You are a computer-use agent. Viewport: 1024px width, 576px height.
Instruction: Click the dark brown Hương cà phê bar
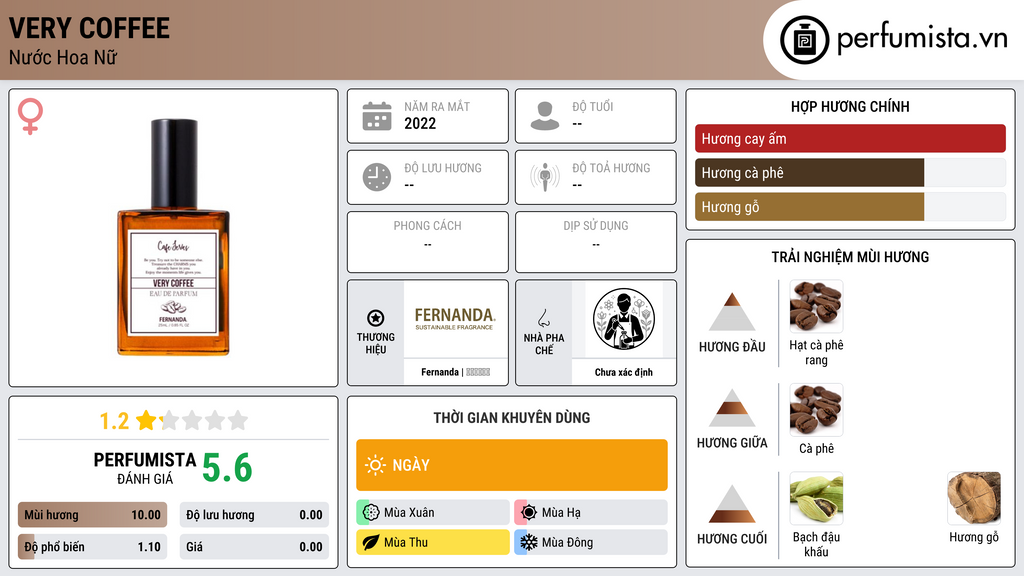pyautogui.click(x=809, y=172)
